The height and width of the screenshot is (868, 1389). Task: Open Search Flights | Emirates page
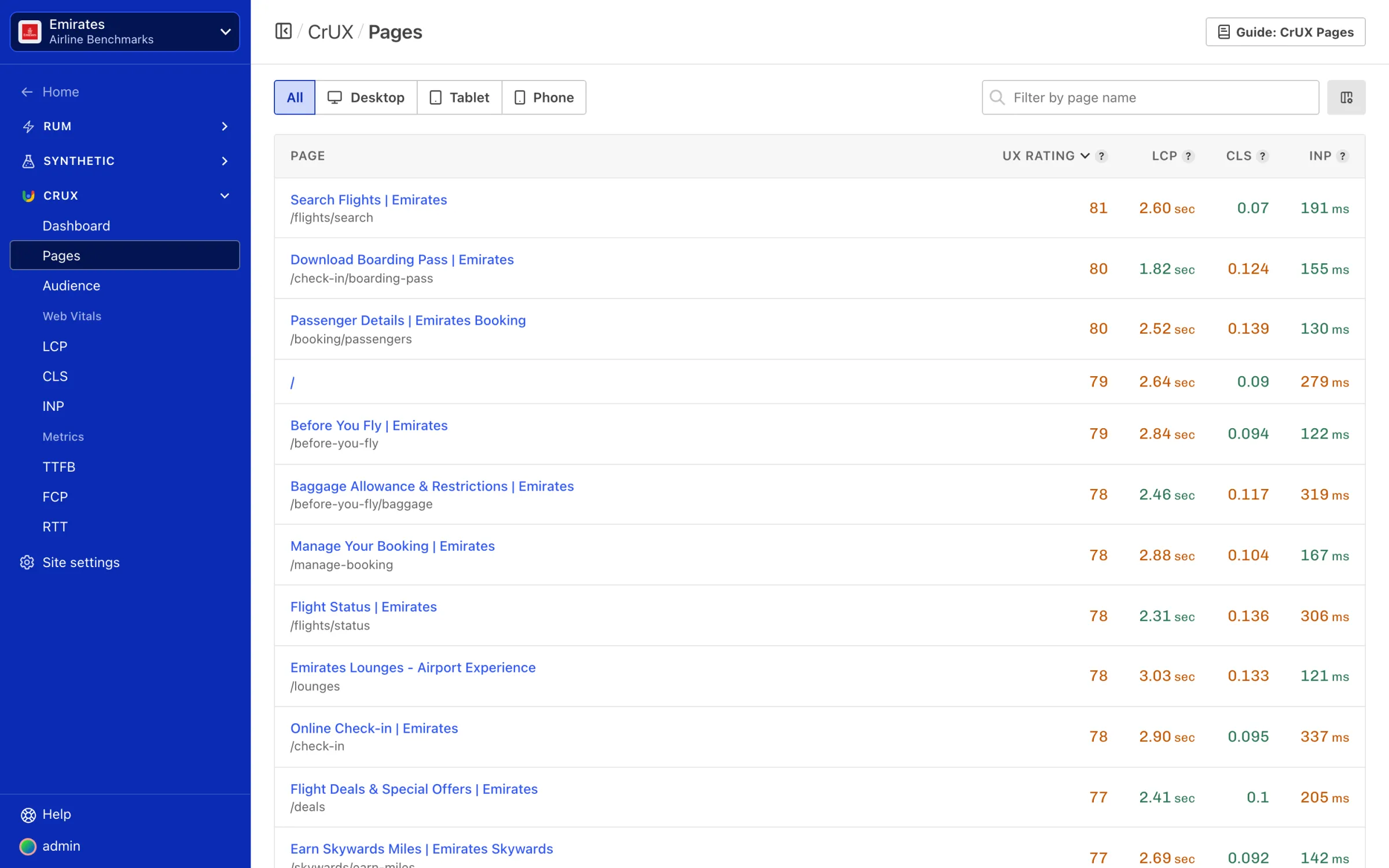pos(369,200)
